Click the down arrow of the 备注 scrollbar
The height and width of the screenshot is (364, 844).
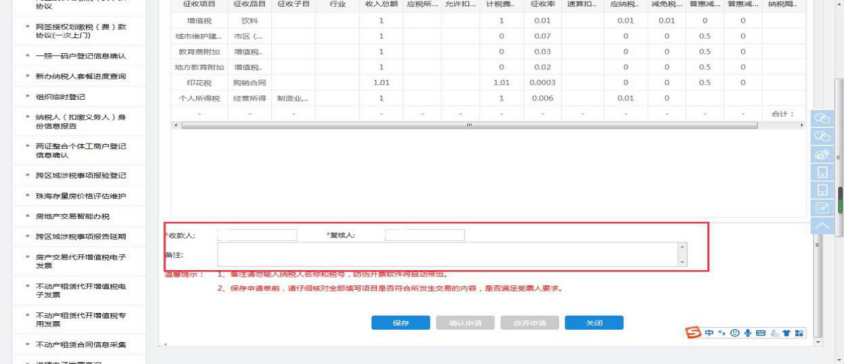click(683, 262)
